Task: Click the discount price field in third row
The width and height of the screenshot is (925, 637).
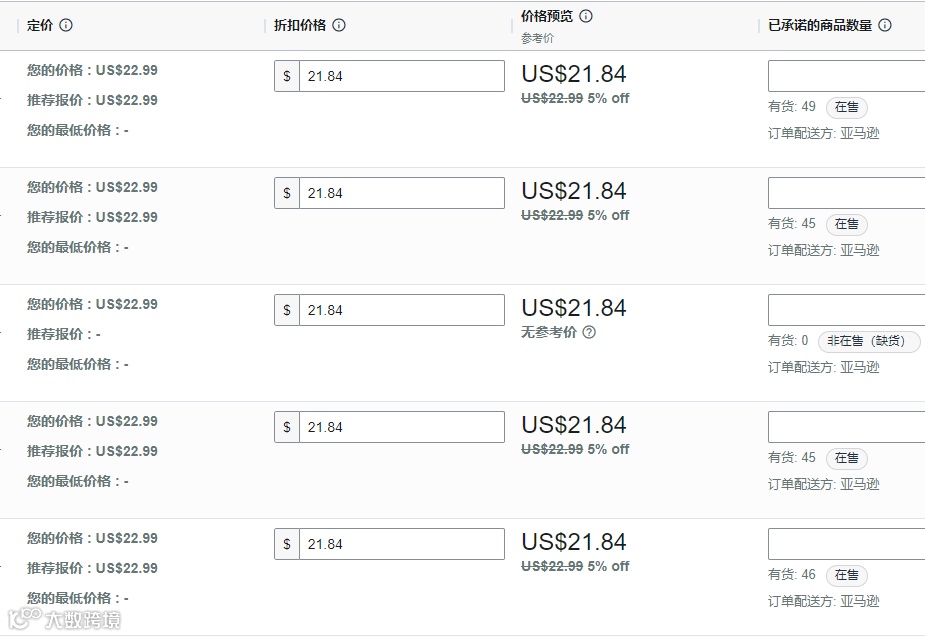Action: [401, 310]
